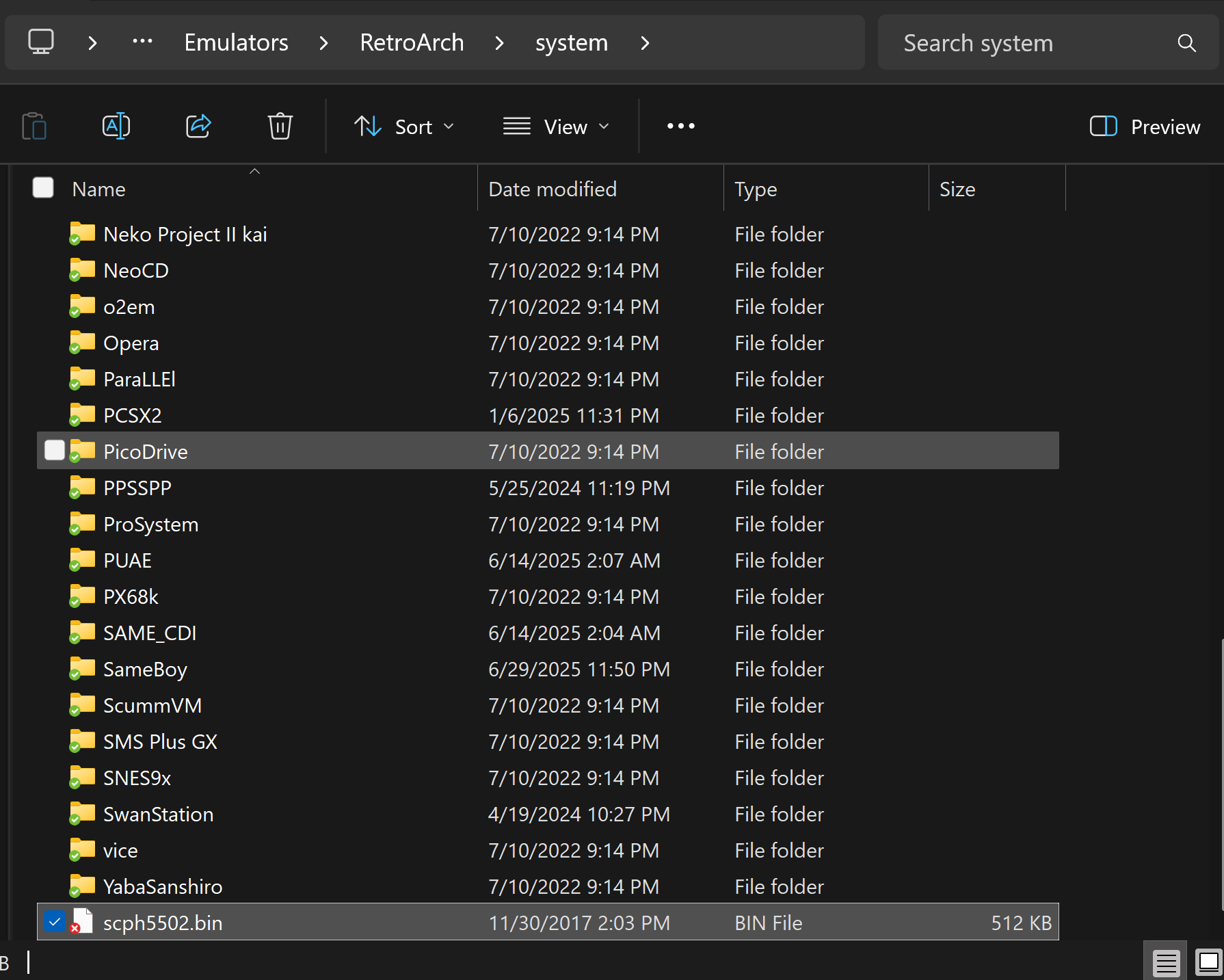Click the Rename icon in toolbar
Image resolution: width=1224 pixels, height=980 pixels.
(x=116, y=127)
